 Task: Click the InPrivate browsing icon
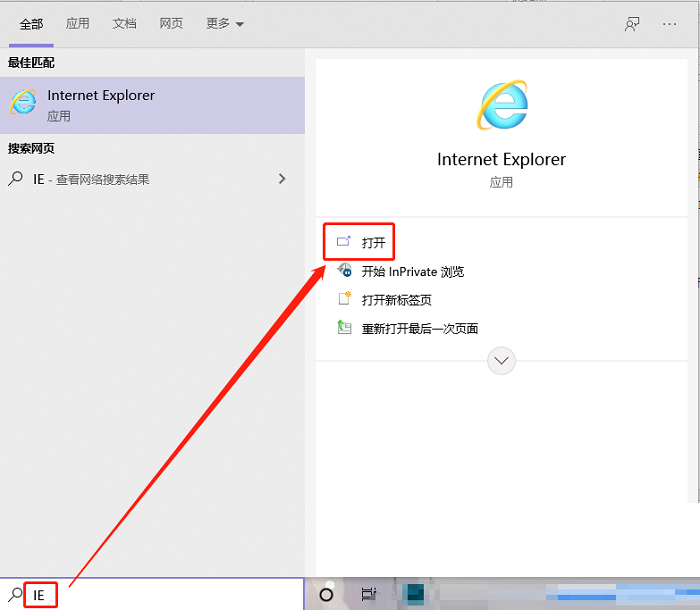(x=345, y=271)
